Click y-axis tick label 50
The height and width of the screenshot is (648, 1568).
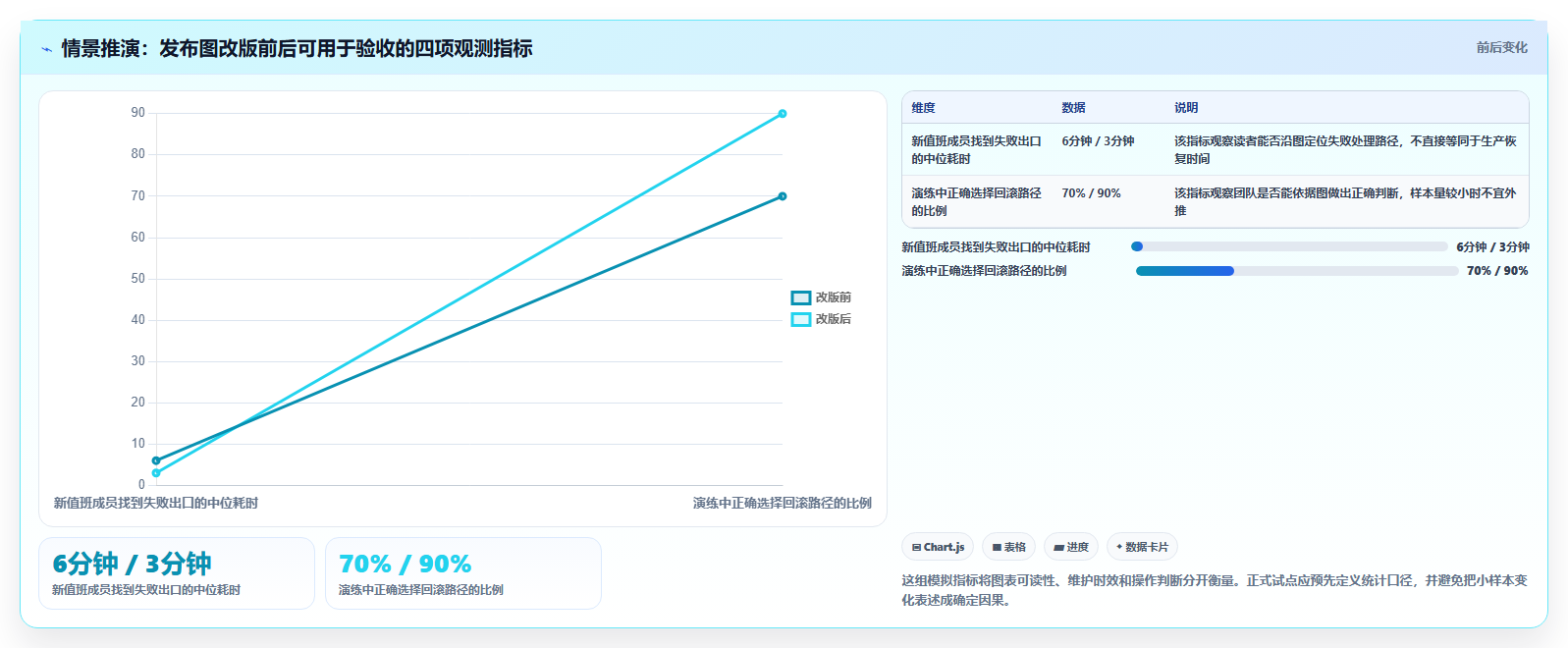click(x=138, y=279)
